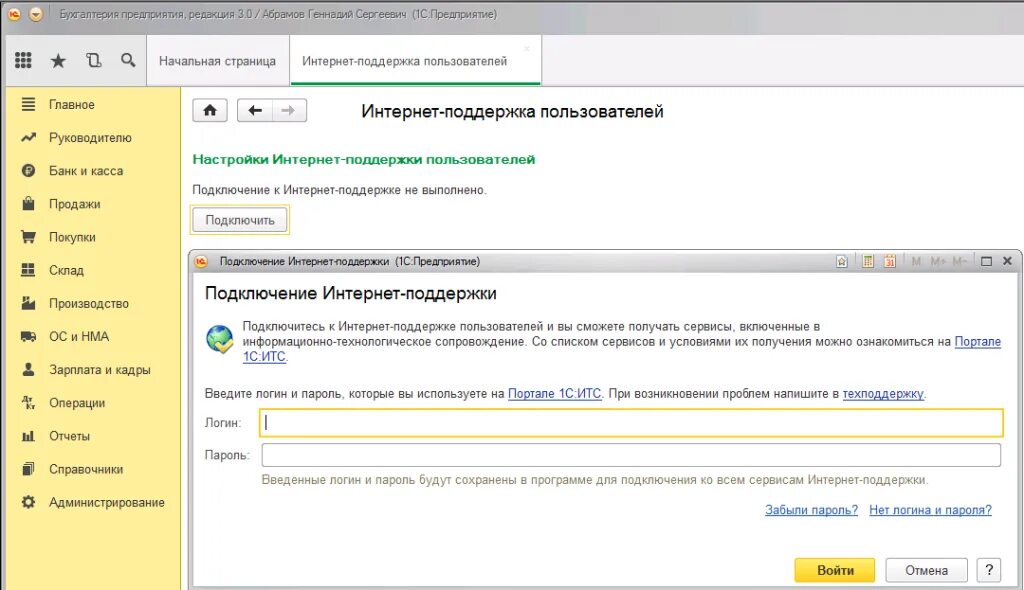Switch to Начальная страница tab
Viewport: 1024px width, 590px height.
coord(217,61)
